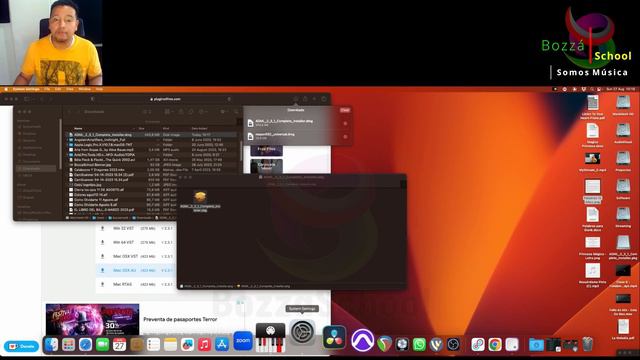Click the blue Donate button
The width and height of the screenshot is (640, 360).
(21, 347)
